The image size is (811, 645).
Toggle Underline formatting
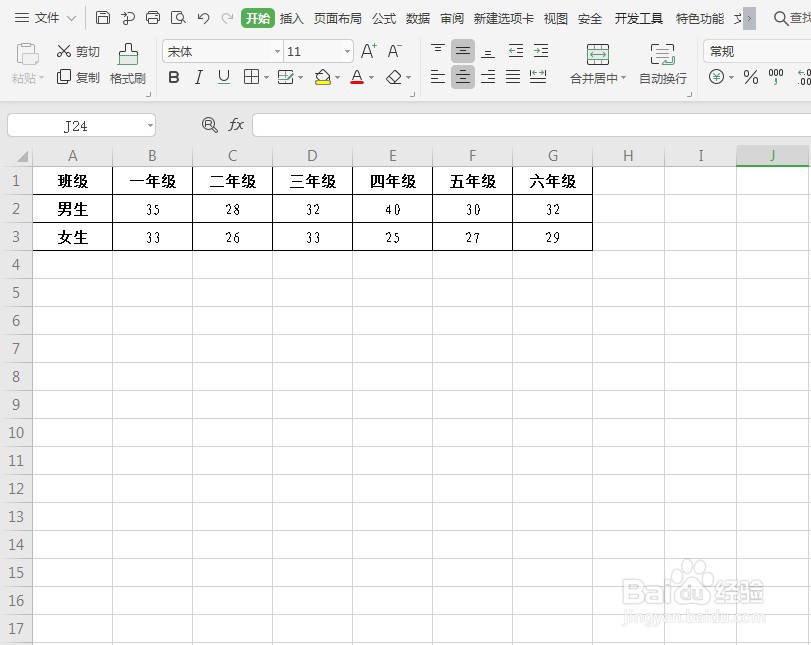223,78
